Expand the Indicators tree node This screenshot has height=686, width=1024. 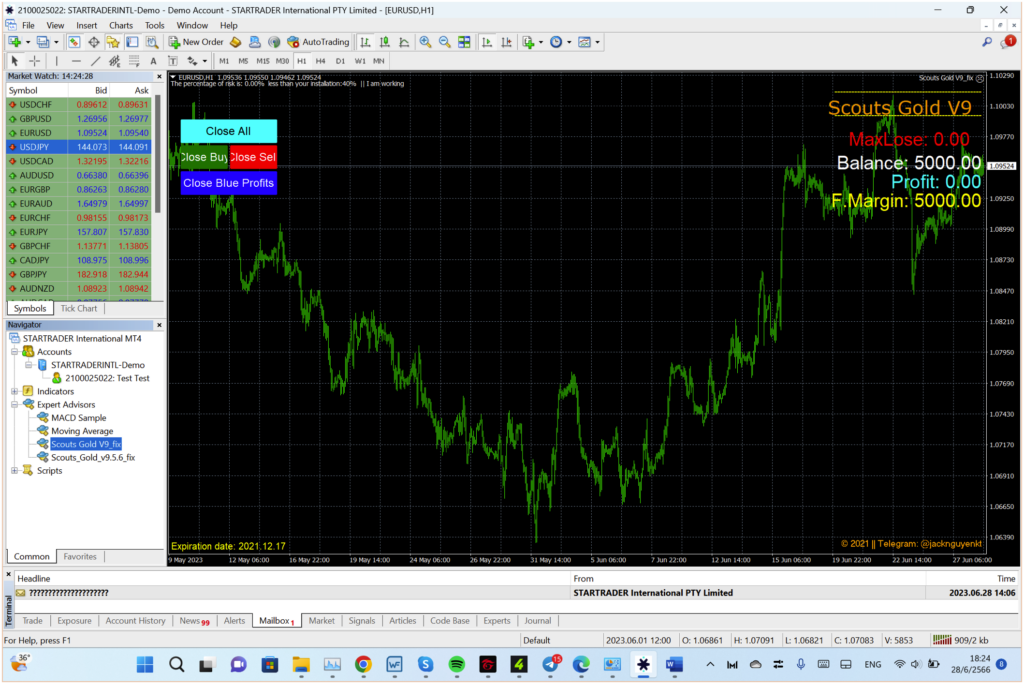[14, 391]
